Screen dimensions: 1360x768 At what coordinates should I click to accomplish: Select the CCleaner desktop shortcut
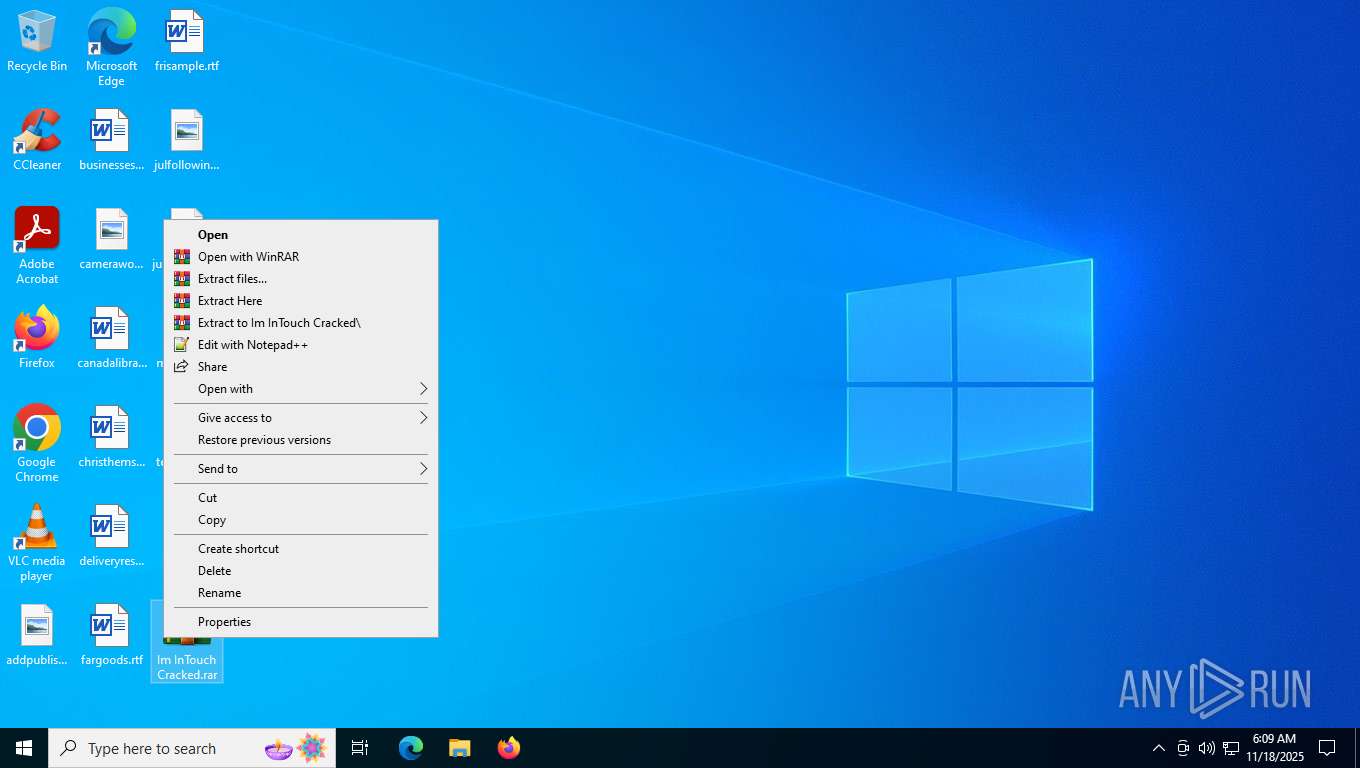point(37,140)
